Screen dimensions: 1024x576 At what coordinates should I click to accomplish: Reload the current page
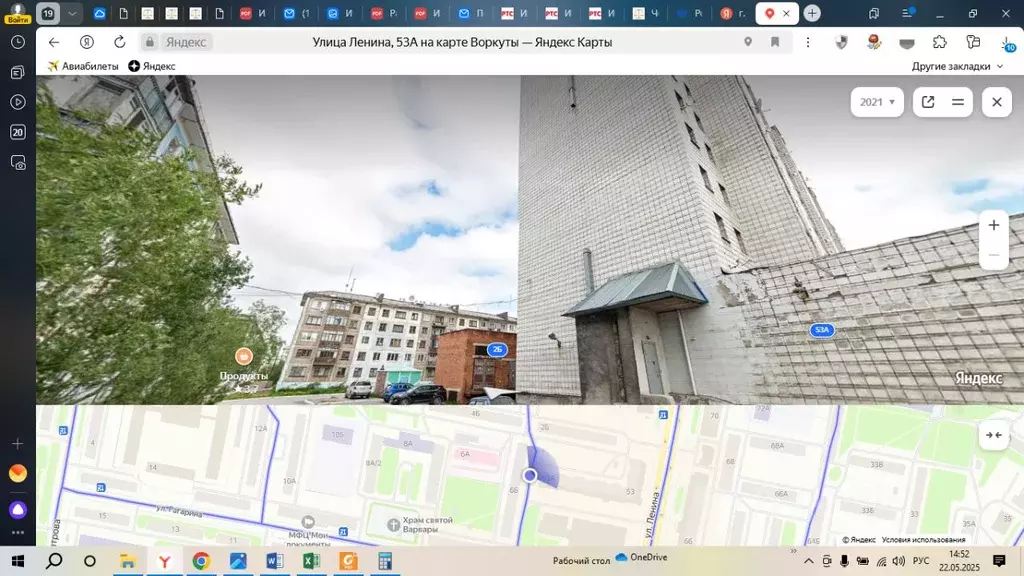point(120,42)
